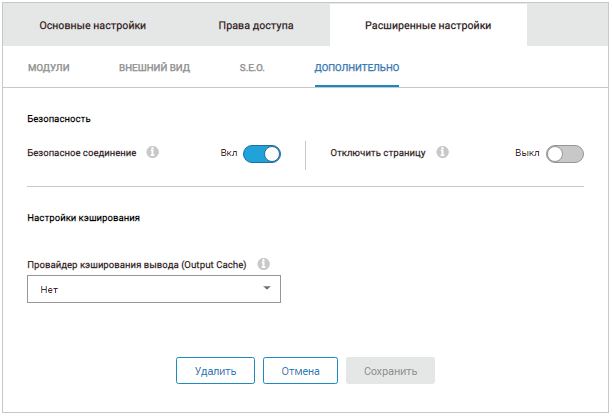This screenshot has width=612, height=416.
Task: Switch to the S.E.O. sub-tab
Action: click(251, 68)
